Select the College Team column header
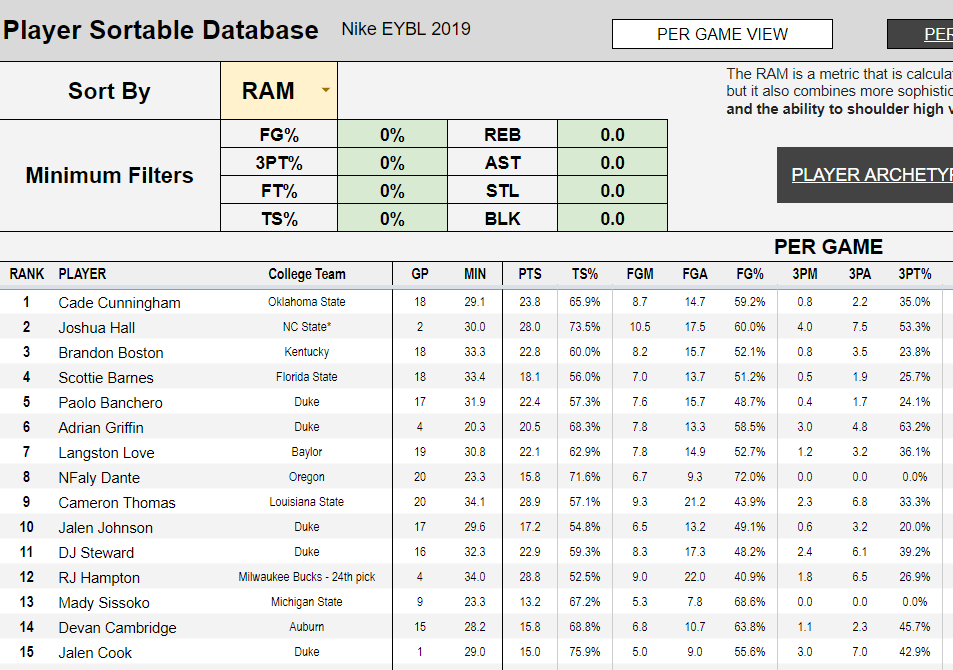This screenshot has height=670, width=953. tap(306, 274)
